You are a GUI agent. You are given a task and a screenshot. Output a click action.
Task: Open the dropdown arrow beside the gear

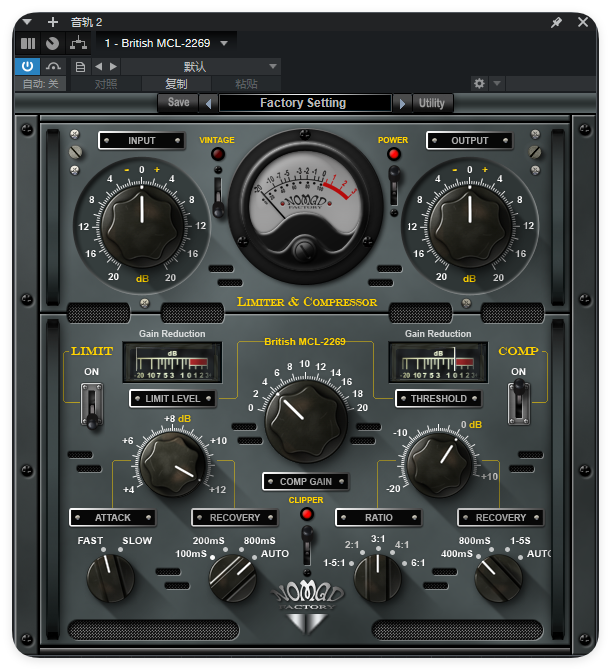coord(497,83)
